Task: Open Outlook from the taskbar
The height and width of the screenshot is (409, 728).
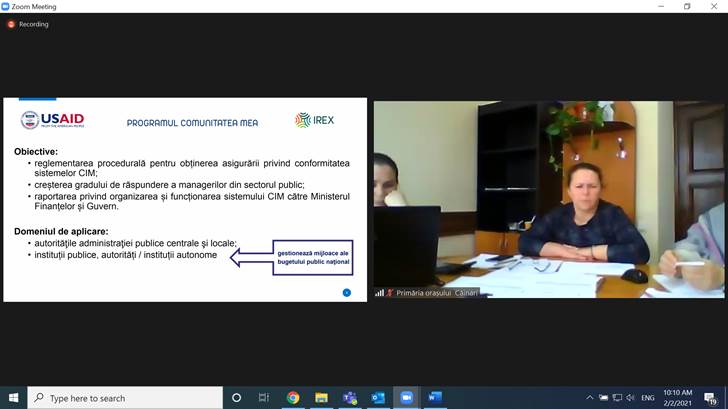Action: coord(378,397)
